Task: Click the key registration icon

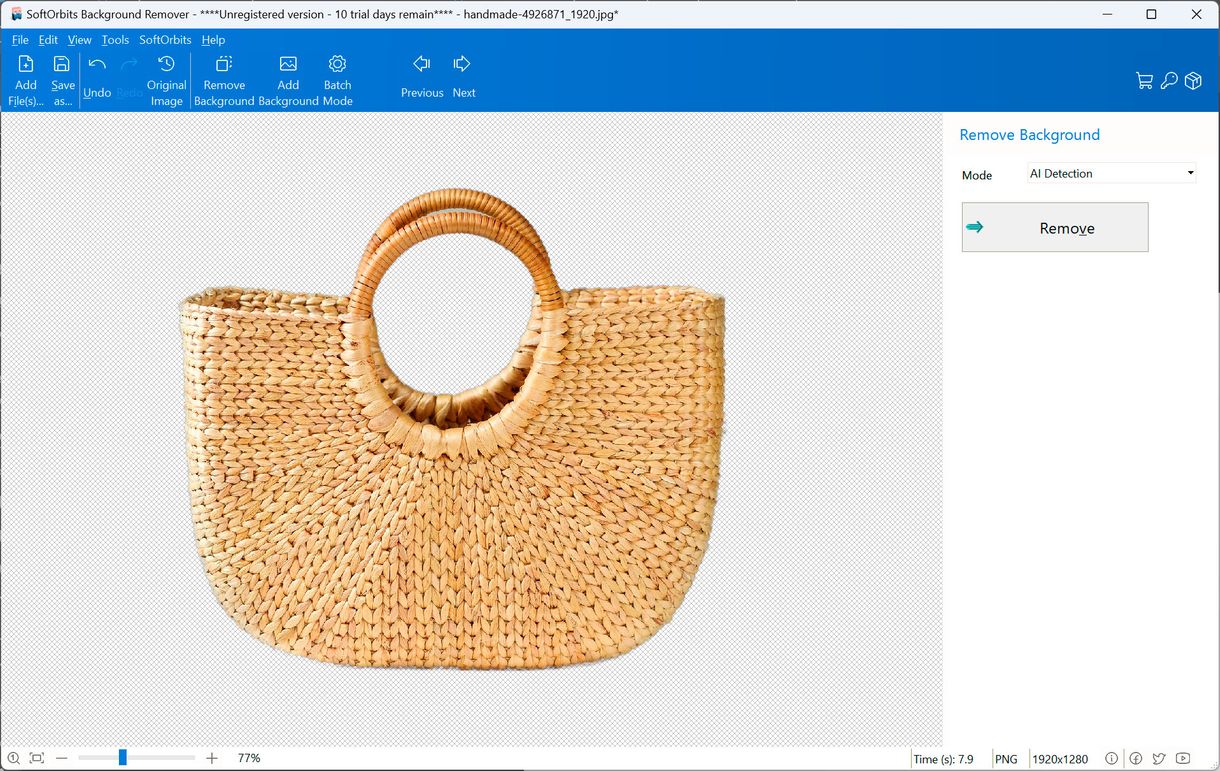Action: (1168, 81)
